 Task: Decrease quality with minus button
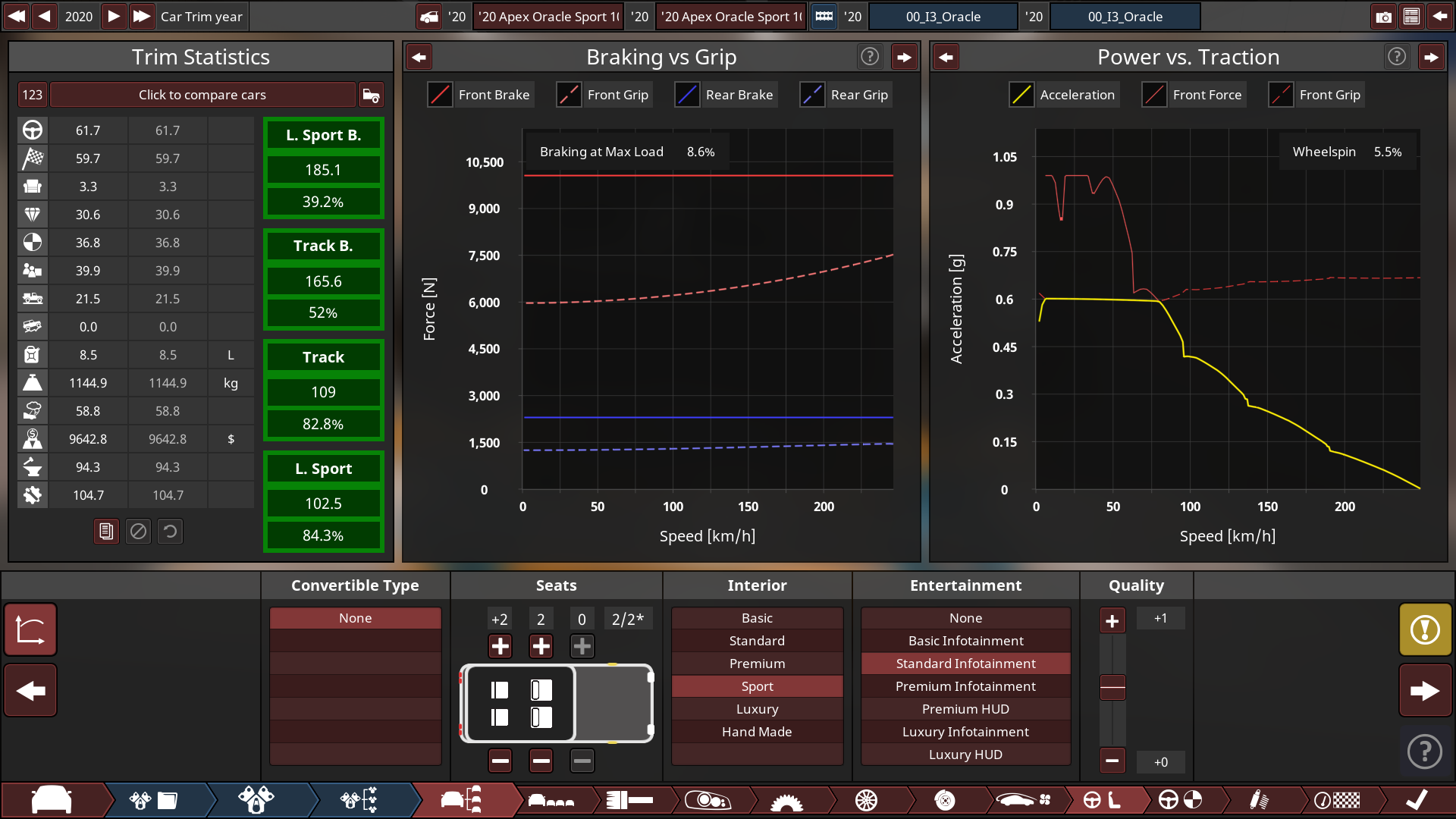point(1112,761)
